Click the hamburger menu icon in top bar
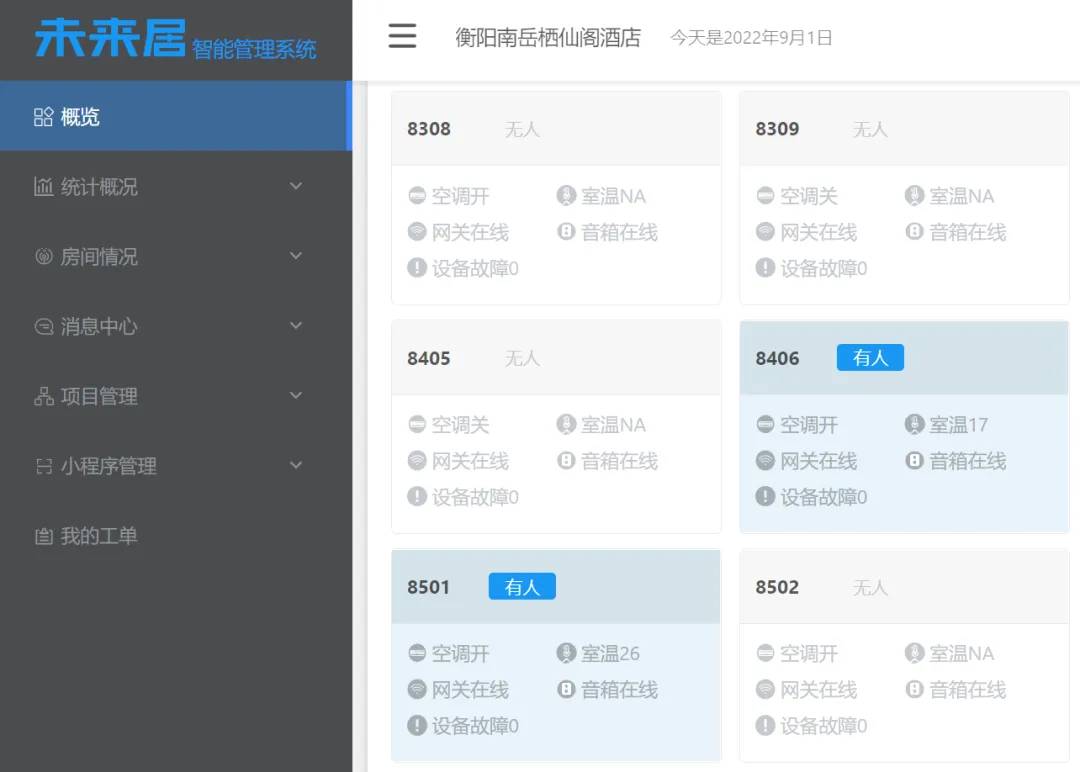This screenshot has height=772, width=1080. pyautogui.click(x=403, y=36)
